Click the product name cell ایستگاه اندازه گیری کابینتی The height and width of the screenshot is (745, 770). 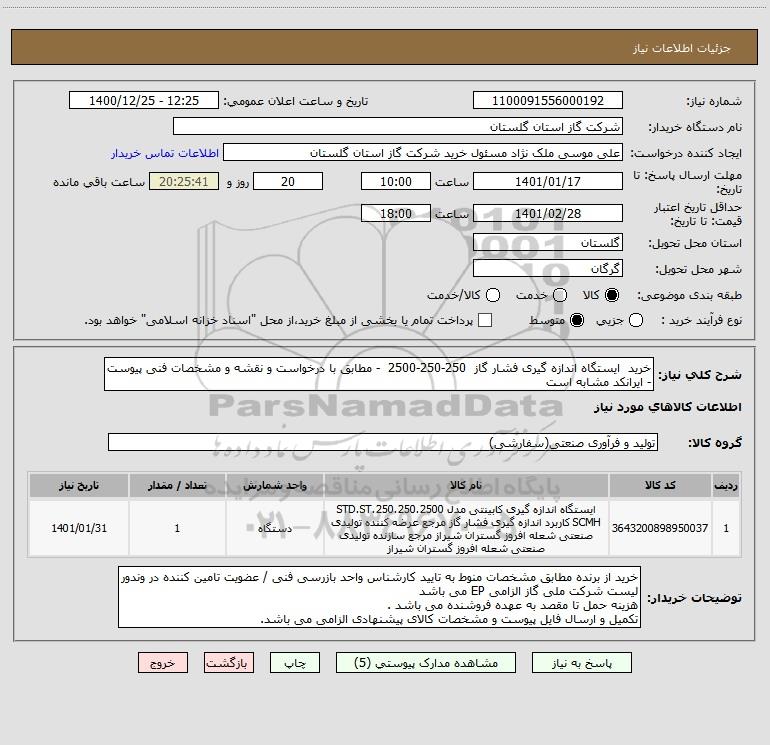(x=466, y=528)
